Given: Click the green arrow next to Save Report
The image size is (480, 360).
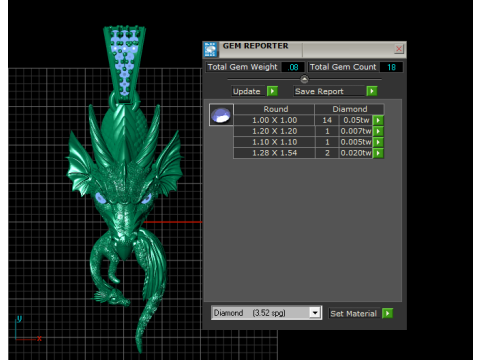Looking at the screenshot, I should pyautogui.click(x=372, y=91).
